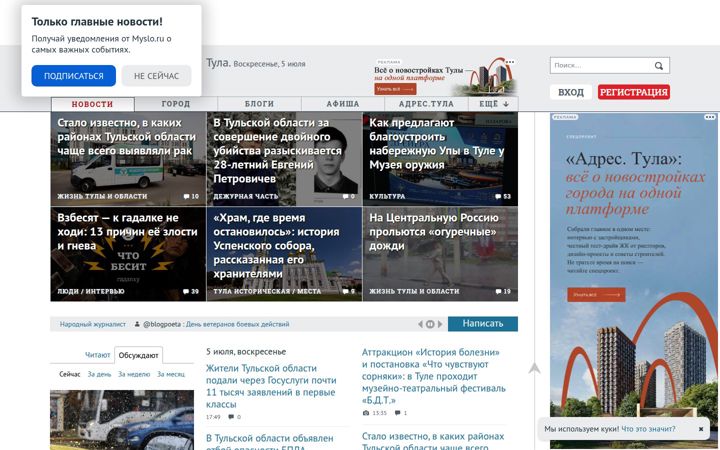Go to previous blog ticker item
This screenshot has height=450, width=720.
coord(420,324)
